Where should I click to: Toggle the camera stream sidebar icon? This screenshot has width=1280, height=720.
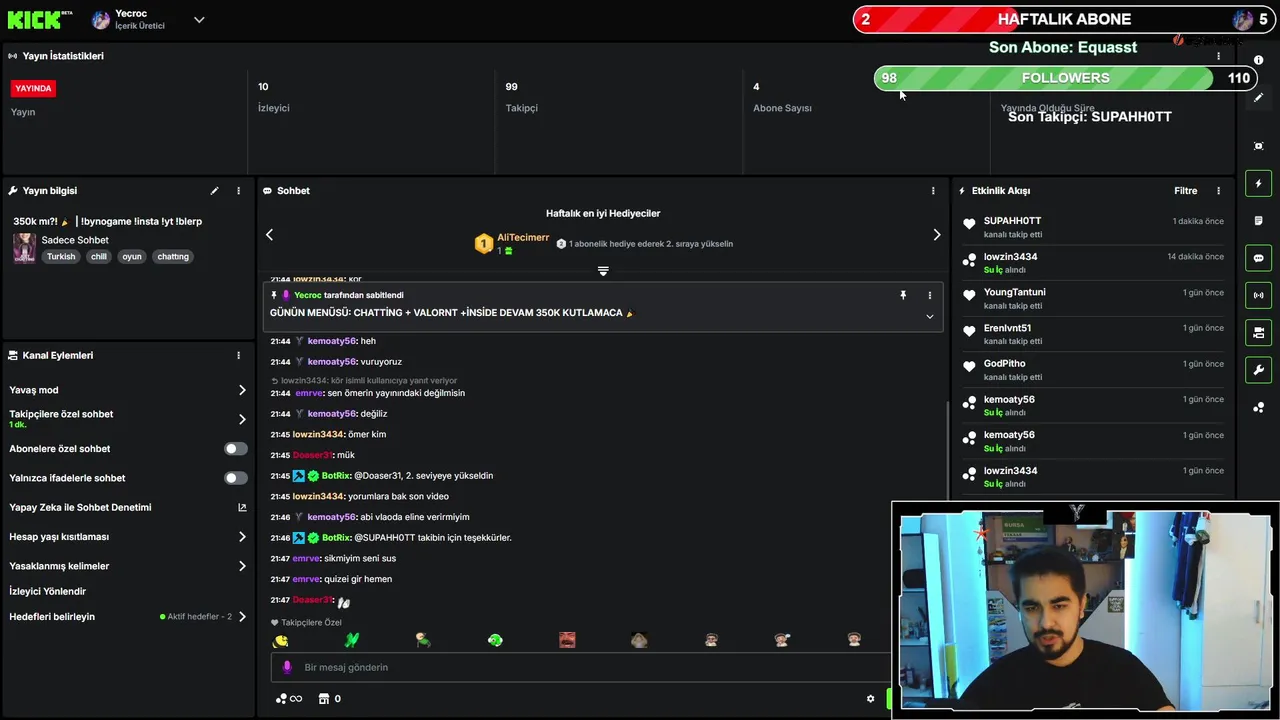(x=1258, y=332)
